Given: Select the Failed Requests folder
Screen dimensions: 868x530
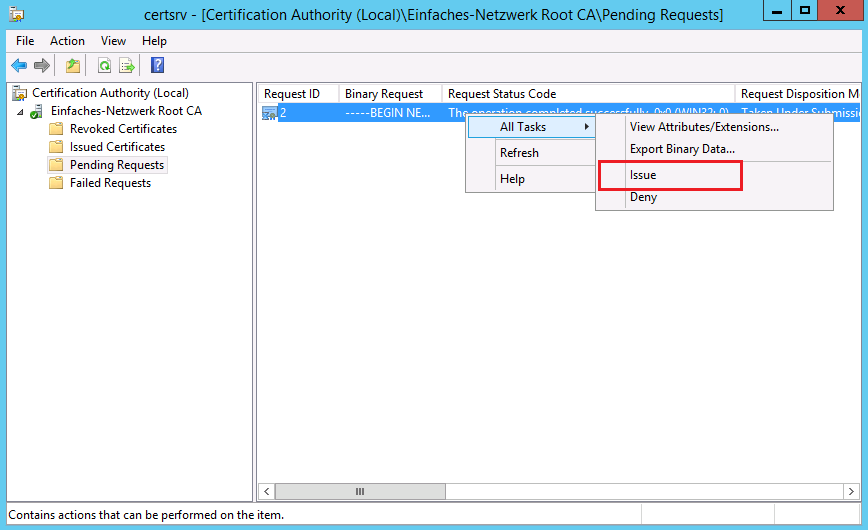Looking at the screenshot, I should click(110, 183).
